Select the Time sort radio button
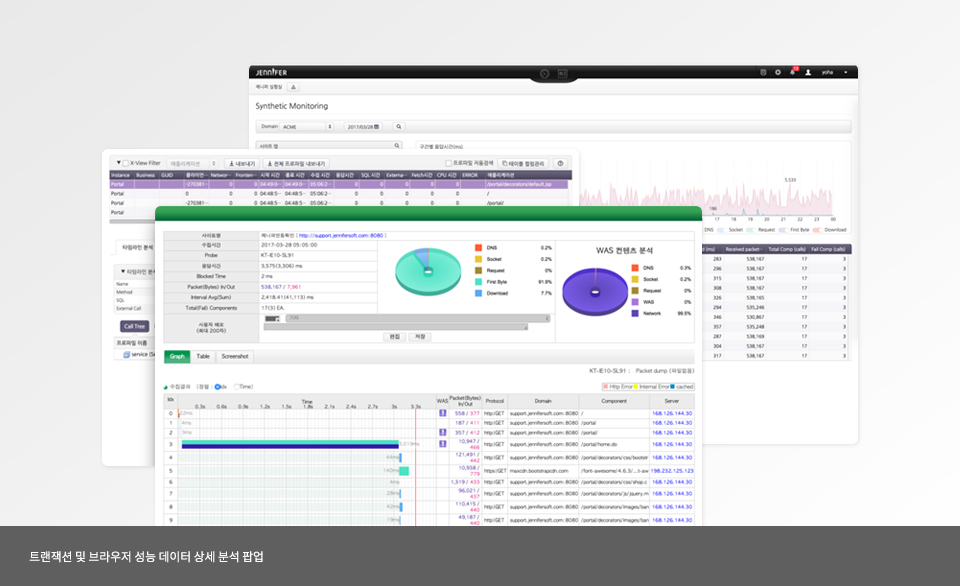 click(x=236, y=386)
